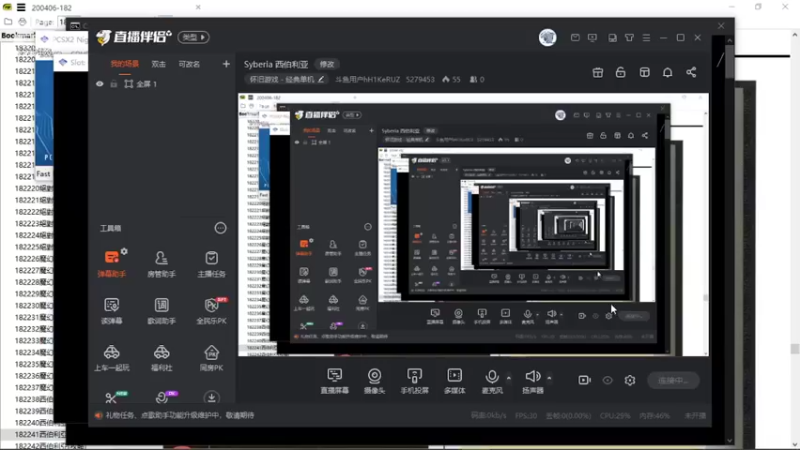Open the 读弹幕 read-danmaku tool
800x450 pixels.
click(112, 311)
